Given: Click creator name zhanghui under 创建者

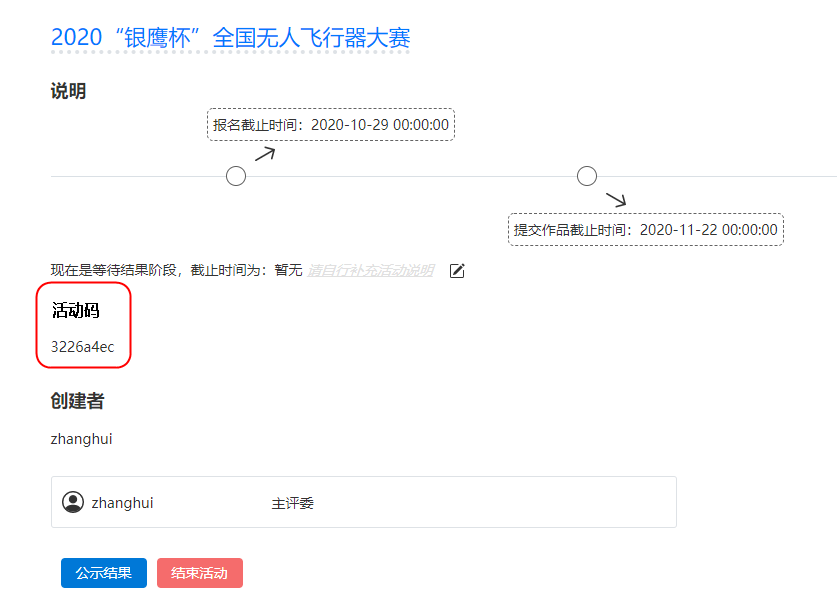Looking at the screenshot, I should pyautogui.click(x=81, y=439).
